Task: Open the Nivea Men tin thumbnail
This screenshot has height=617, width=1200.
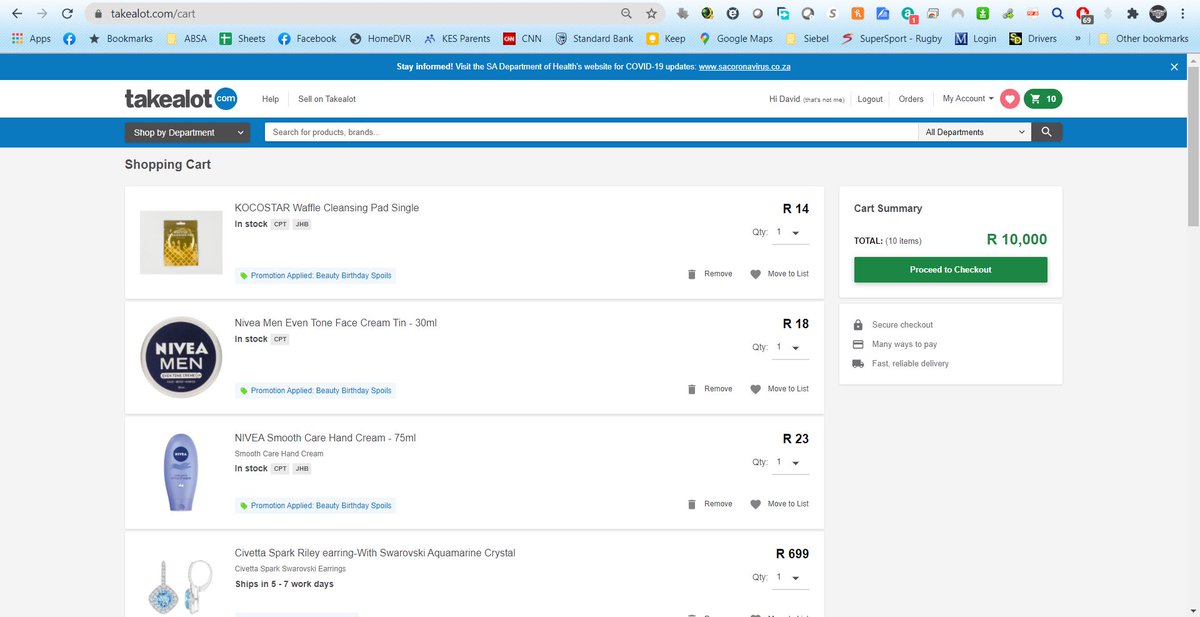Action: click(181, 357)
